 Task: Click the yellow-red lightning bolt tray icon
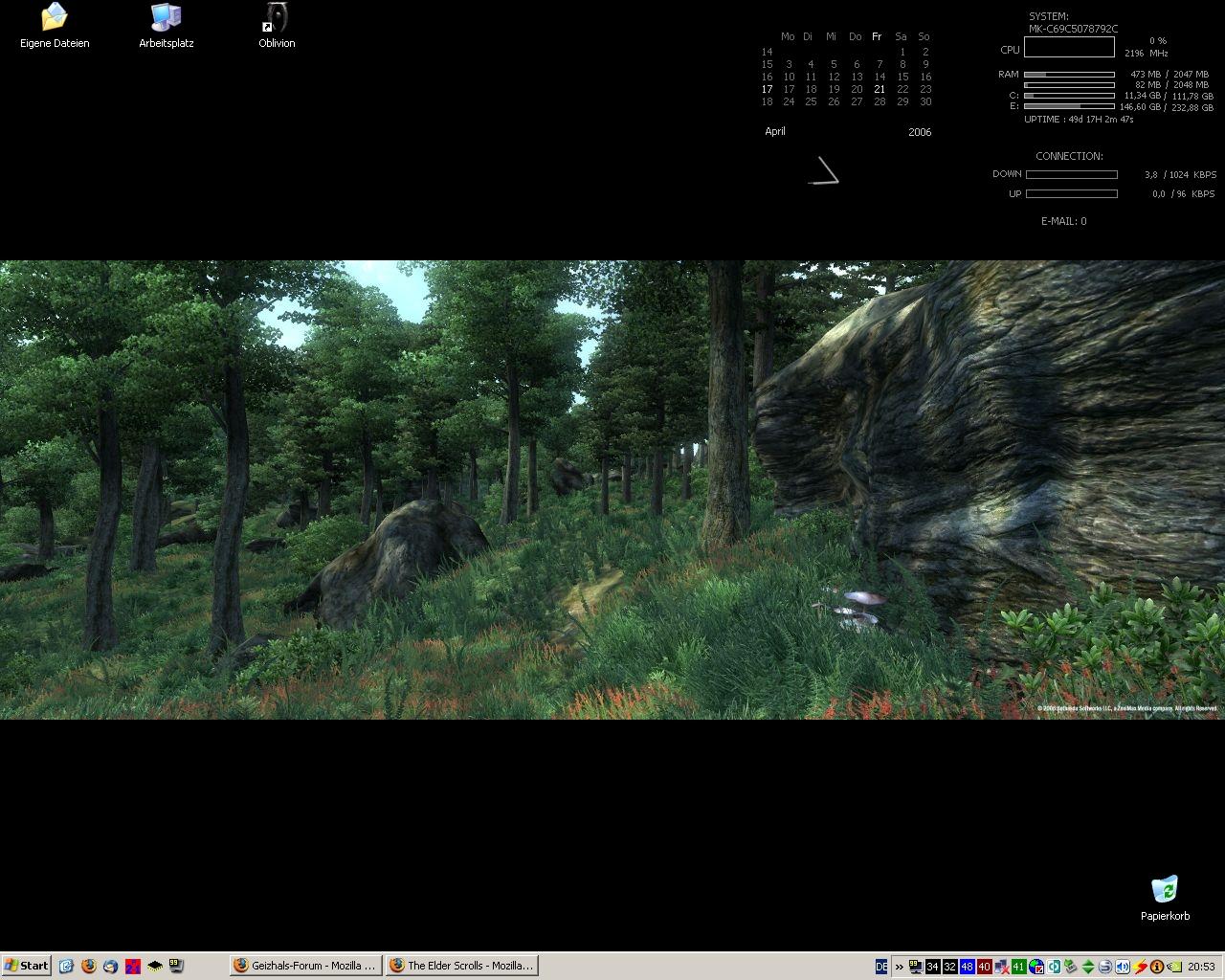click(1140, 967)
